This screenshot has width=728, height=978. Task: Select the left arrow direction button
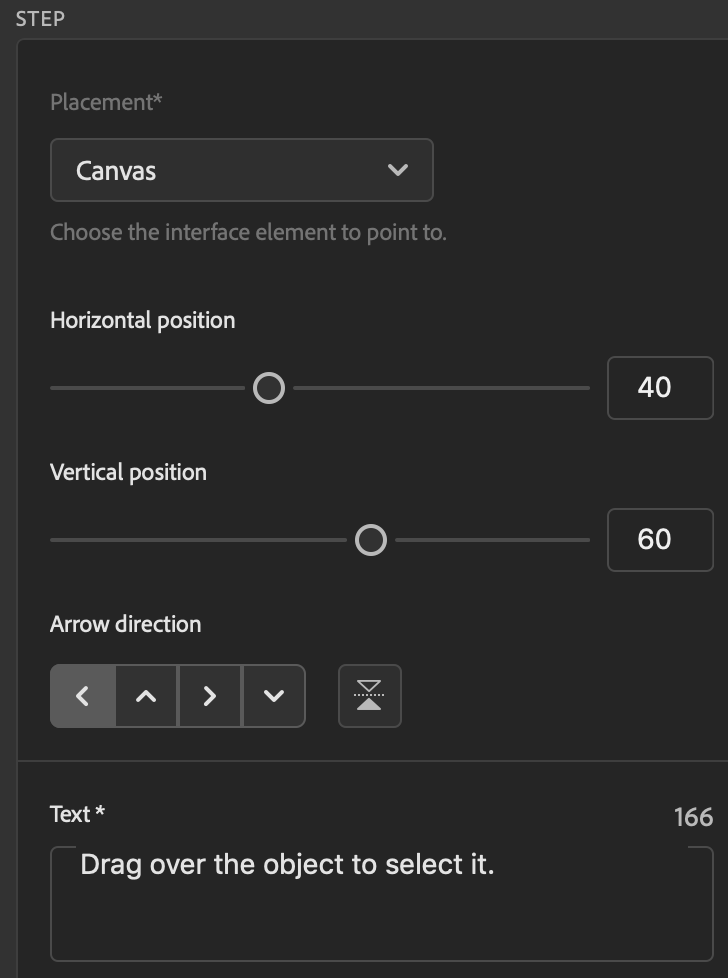(83, 696)
